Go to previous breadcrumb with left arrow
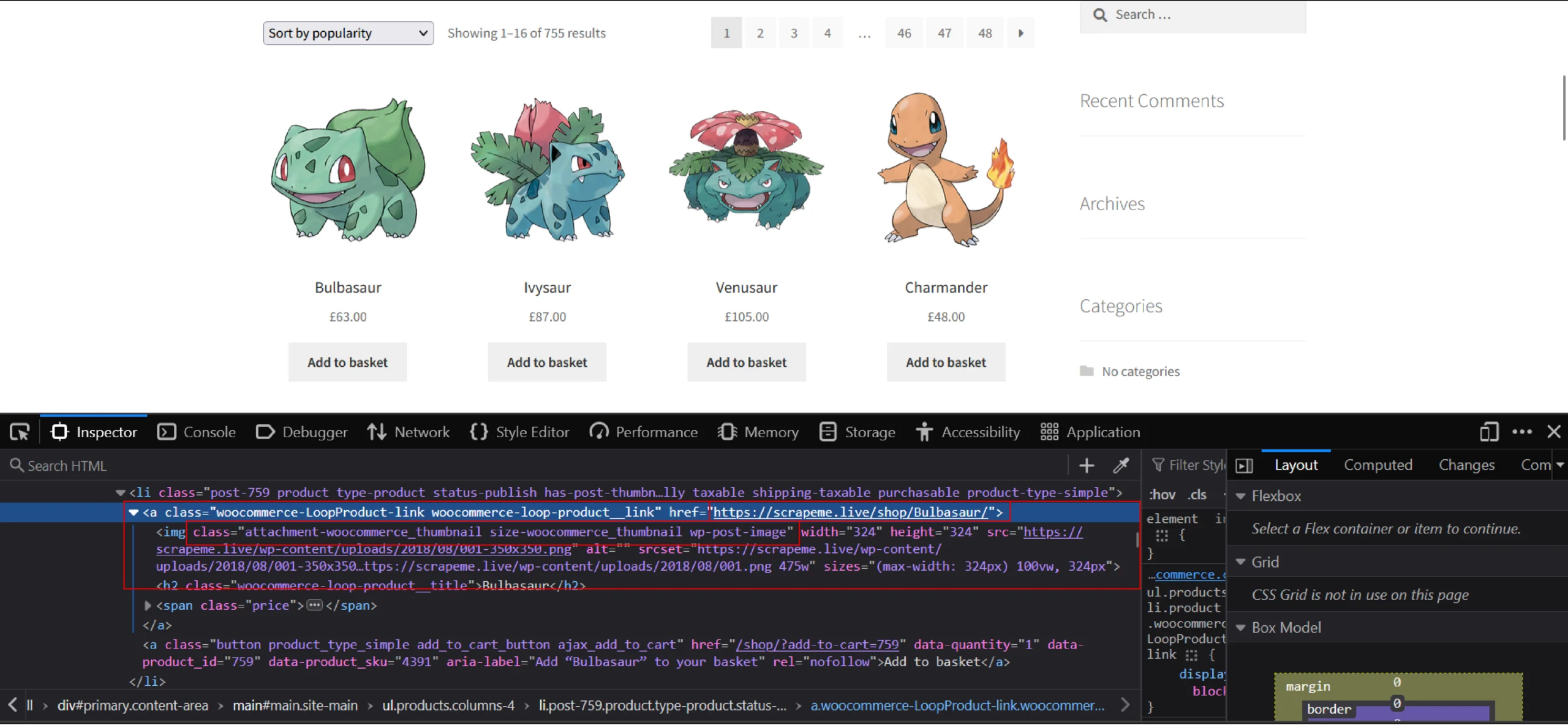Image resolution: width=1568 pixels, height=725 pixels. (x=12, y=705)
